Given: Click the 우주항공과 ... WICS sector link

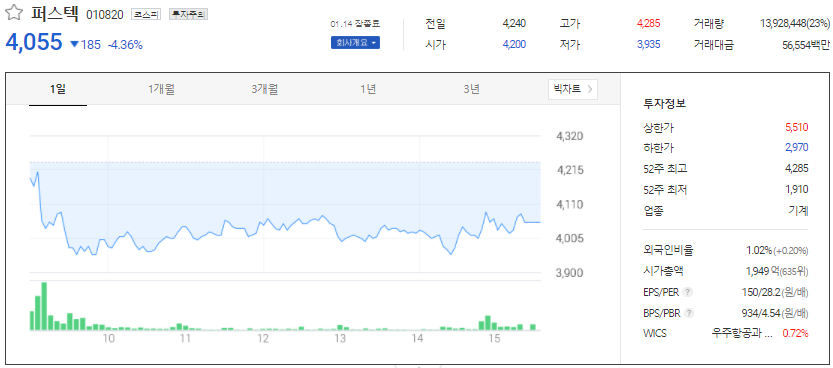Looking at the screenshot, I should (742, 333).
